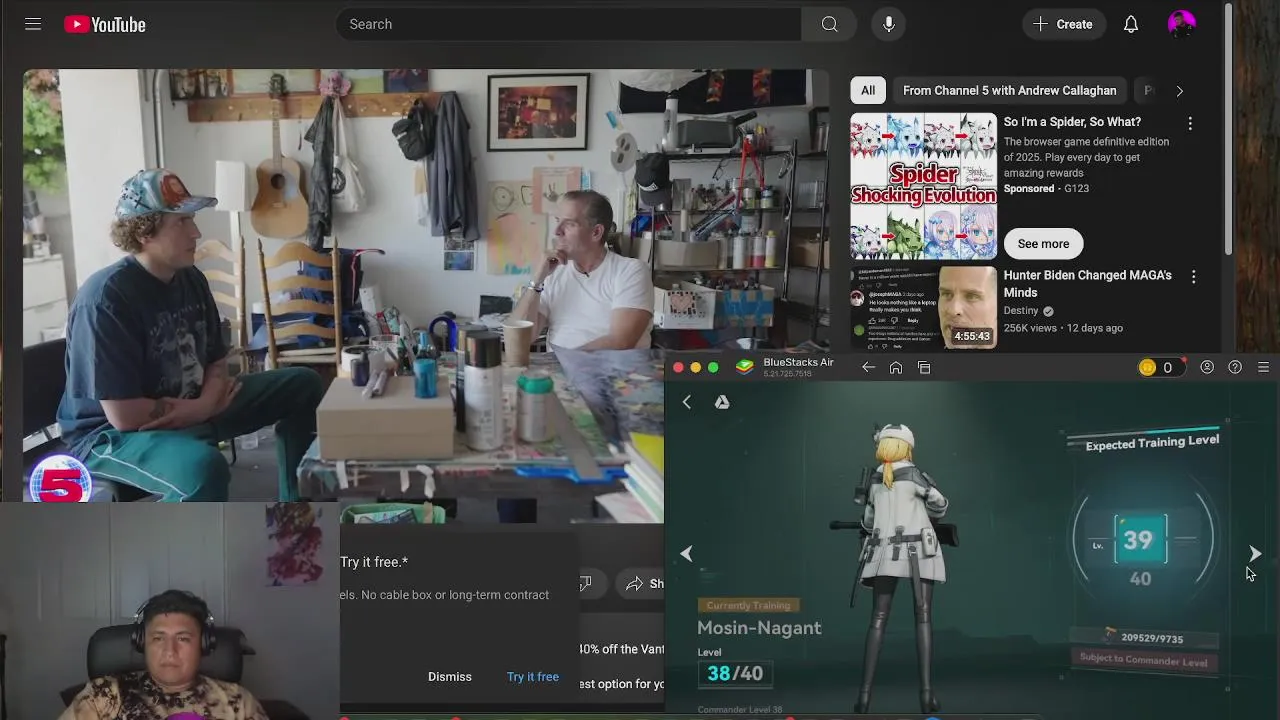Open more options for the Spider ad

(x=1190, y=123)
